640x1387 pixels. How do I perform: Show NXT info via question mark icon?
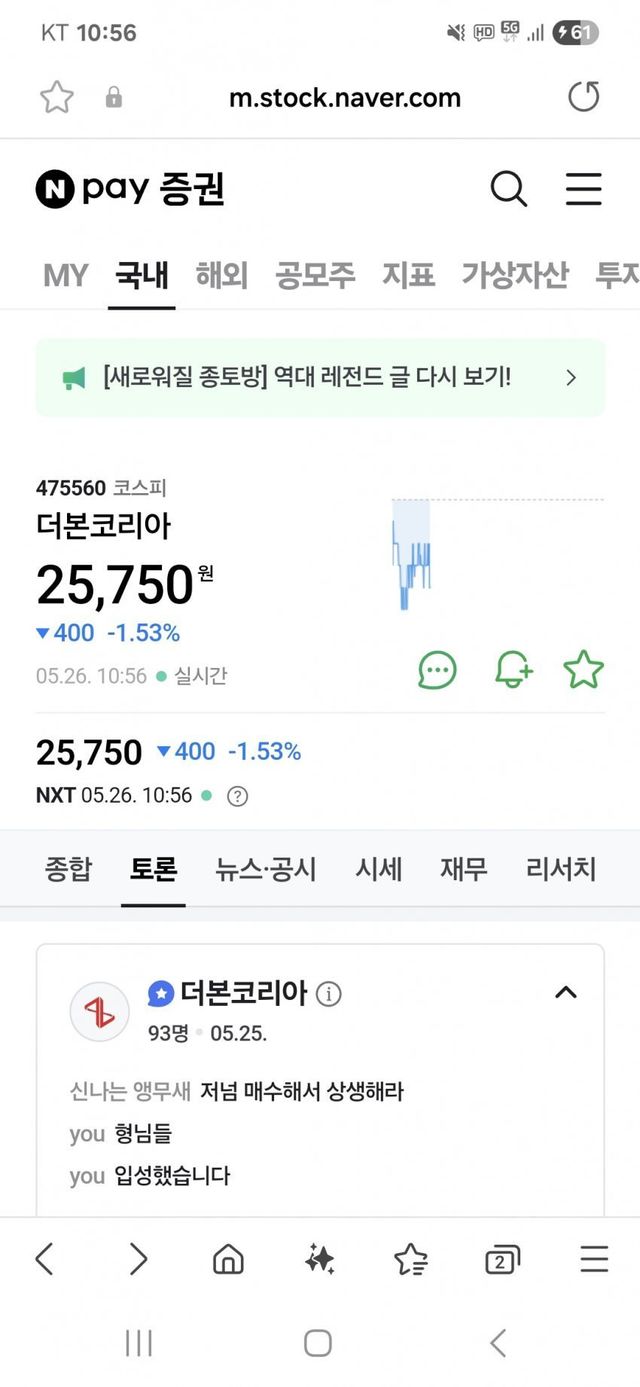pyautogui.click(x=237, y=796)
